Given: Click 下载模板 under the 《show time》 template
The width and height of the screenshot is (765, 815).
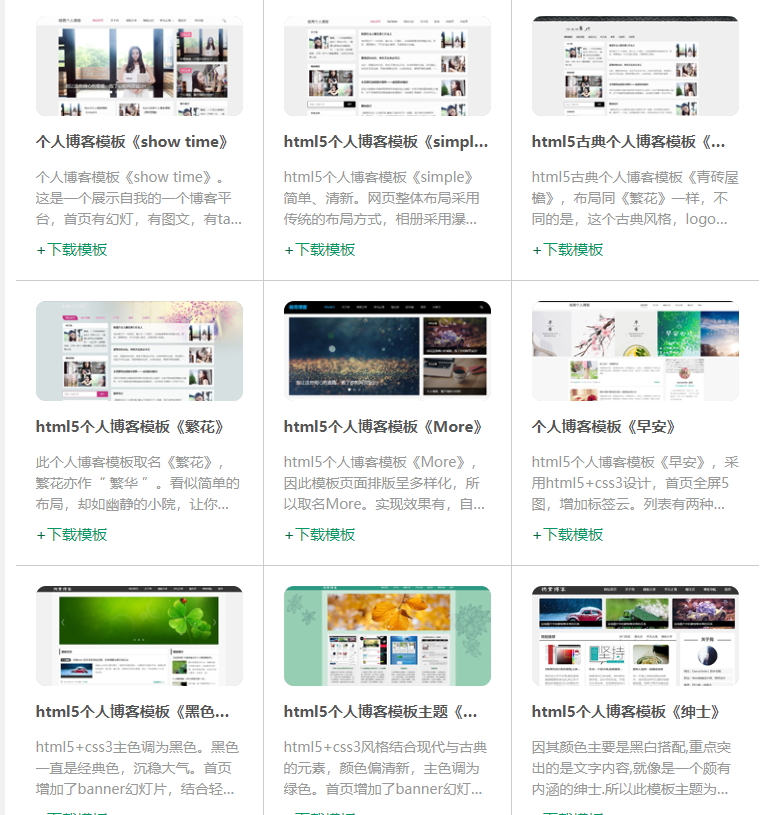Looking at the screenshot, I should pos(72,250).
